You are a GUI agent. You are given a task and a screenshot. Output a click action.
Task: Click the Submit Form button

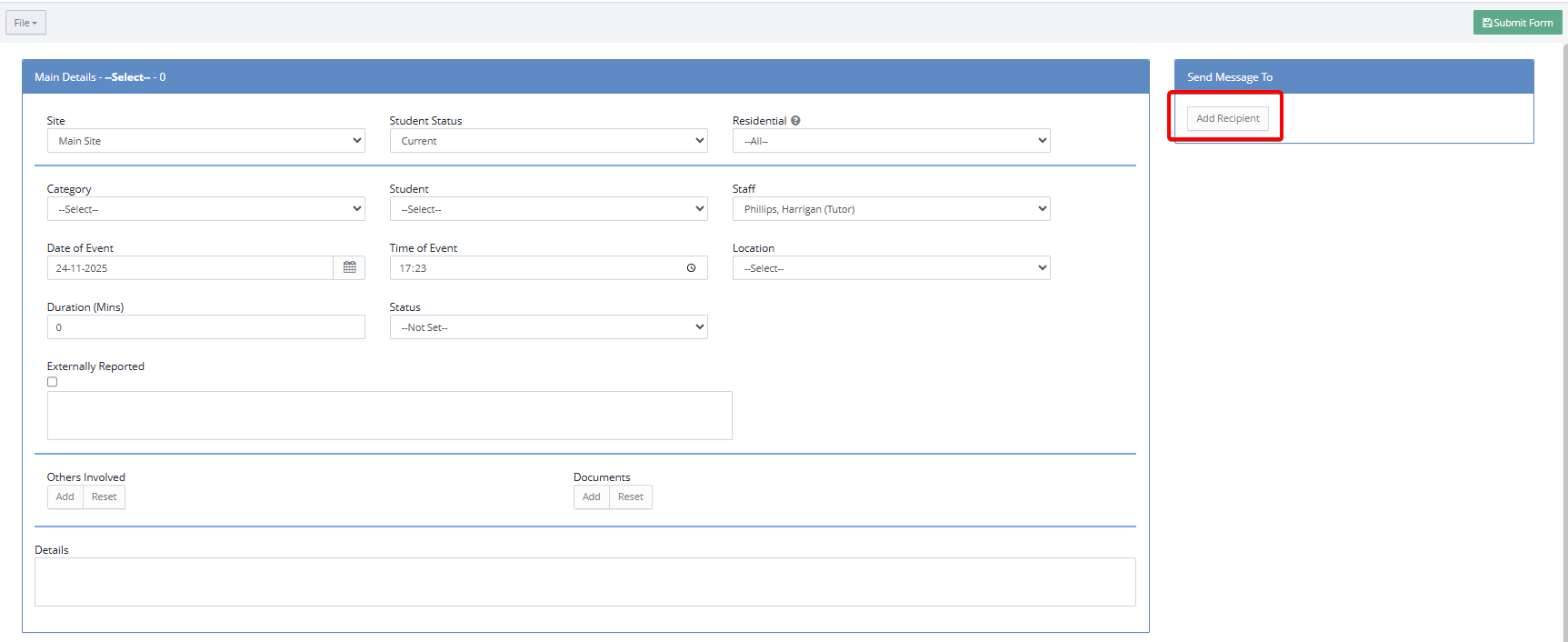click(1517, 23)
